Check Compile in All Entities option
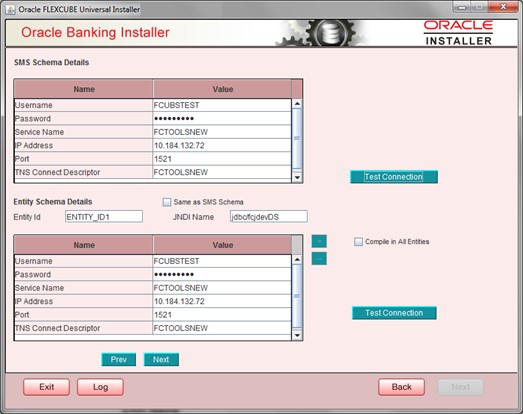 coord(358,242)
